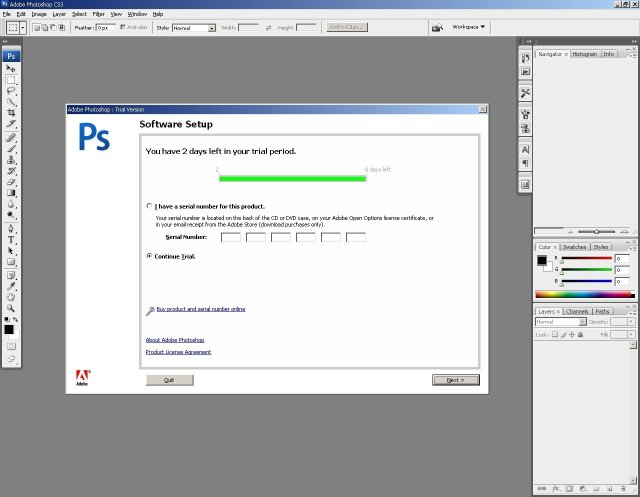640x497 pixels.
Task: Switch to the Swatches tab
Action: point(575,246)
